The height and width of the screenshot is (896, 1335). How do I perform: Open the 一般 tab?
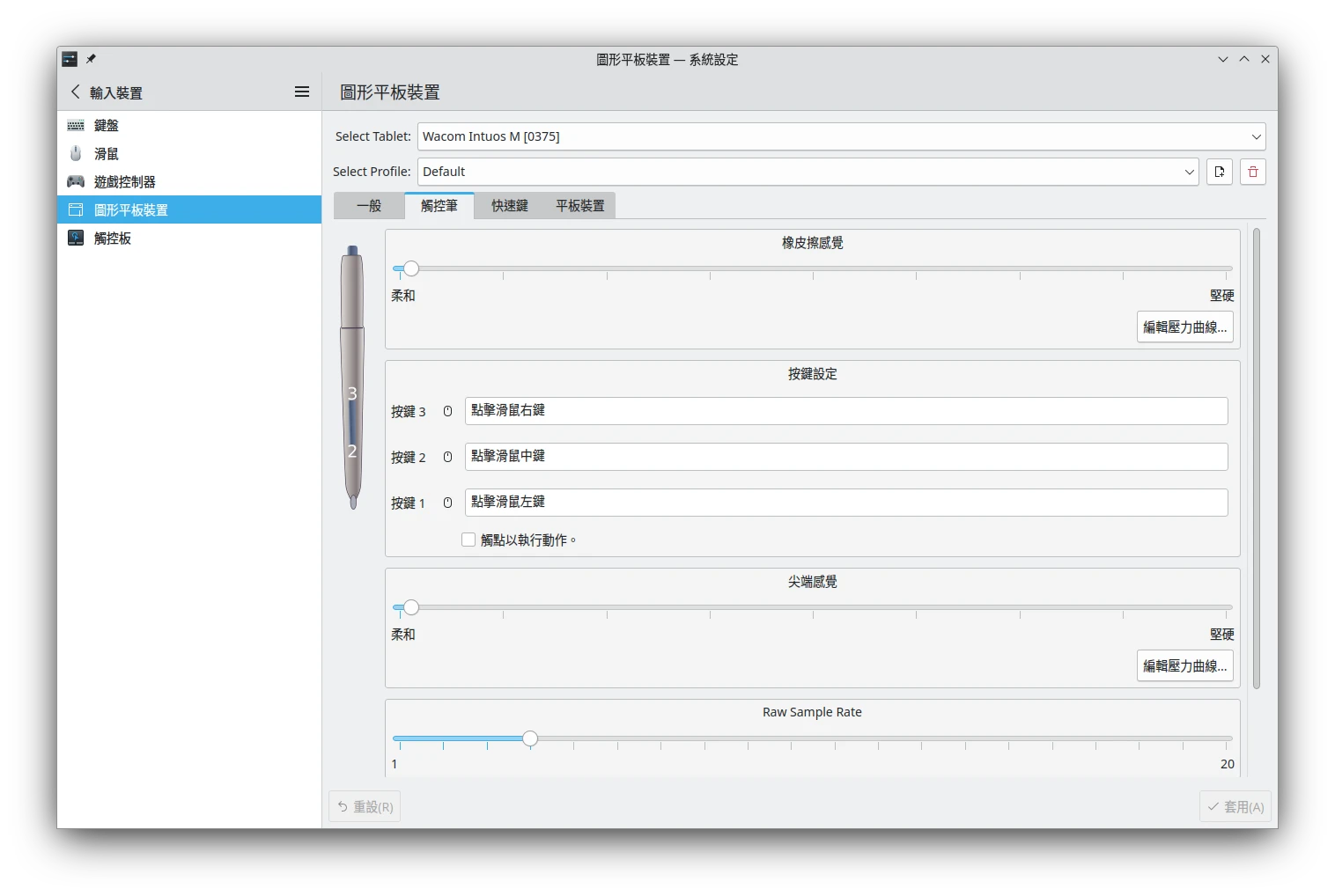(369, 206)
